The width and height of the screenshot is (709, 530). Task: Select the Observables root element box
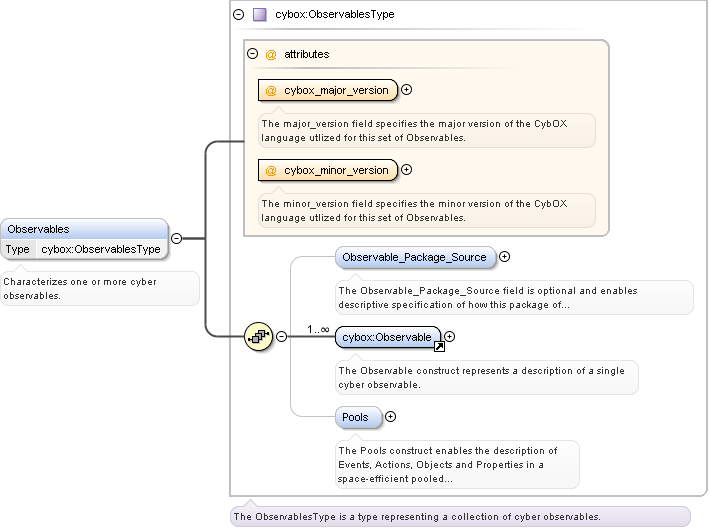tap(84, 229)
